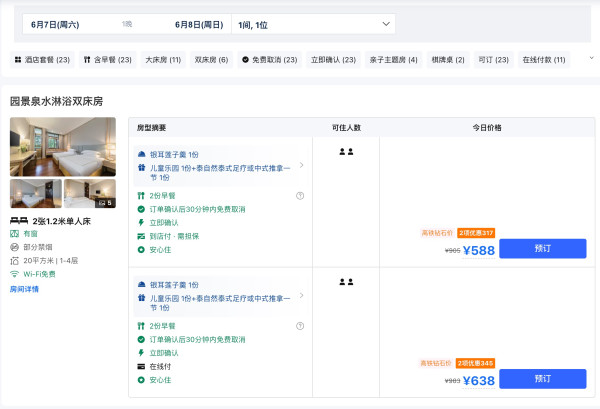
Task: Click the Wi-Fi icon beside Wi-Fi免费
Action: (x=14, y=274)
